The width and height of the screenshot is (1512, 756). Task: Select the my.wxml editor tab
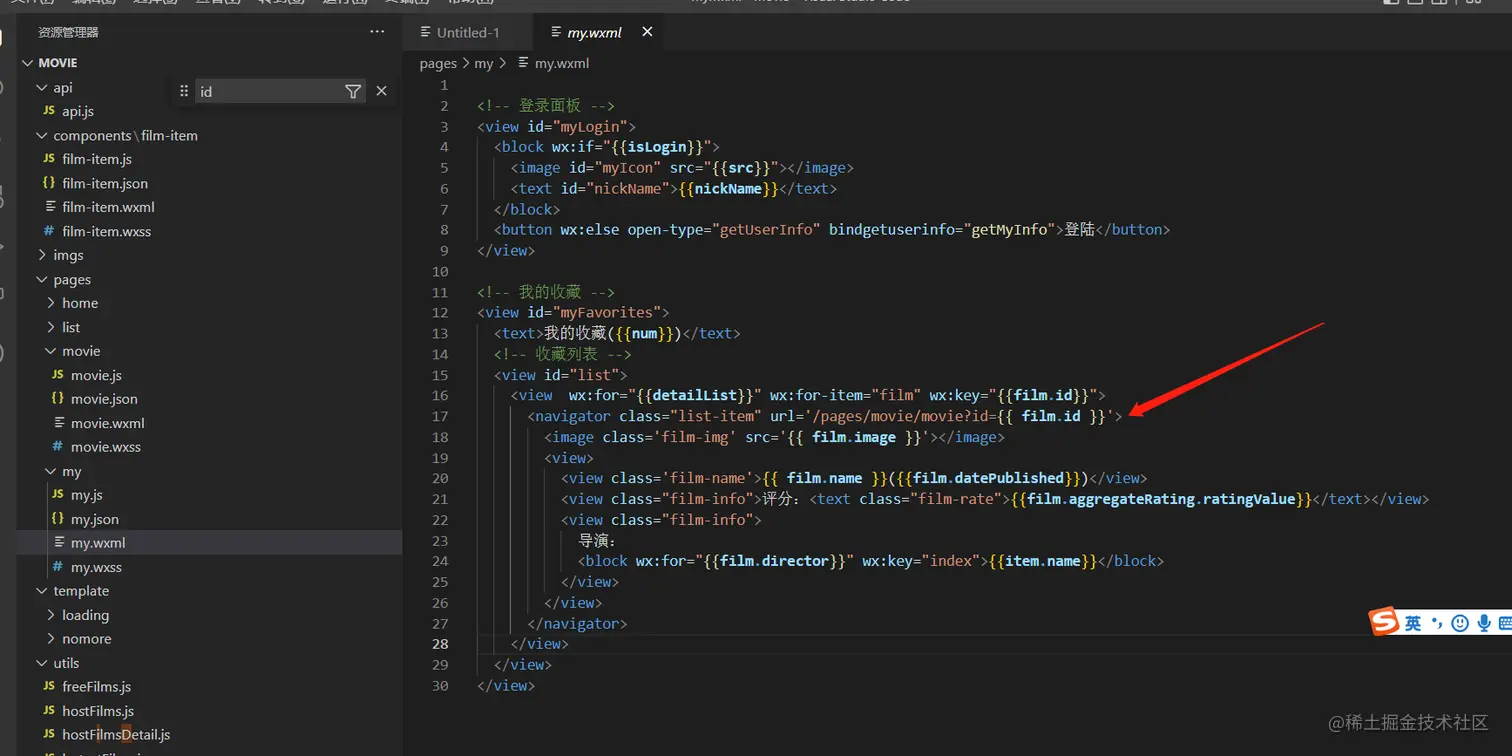click(594, 32)
